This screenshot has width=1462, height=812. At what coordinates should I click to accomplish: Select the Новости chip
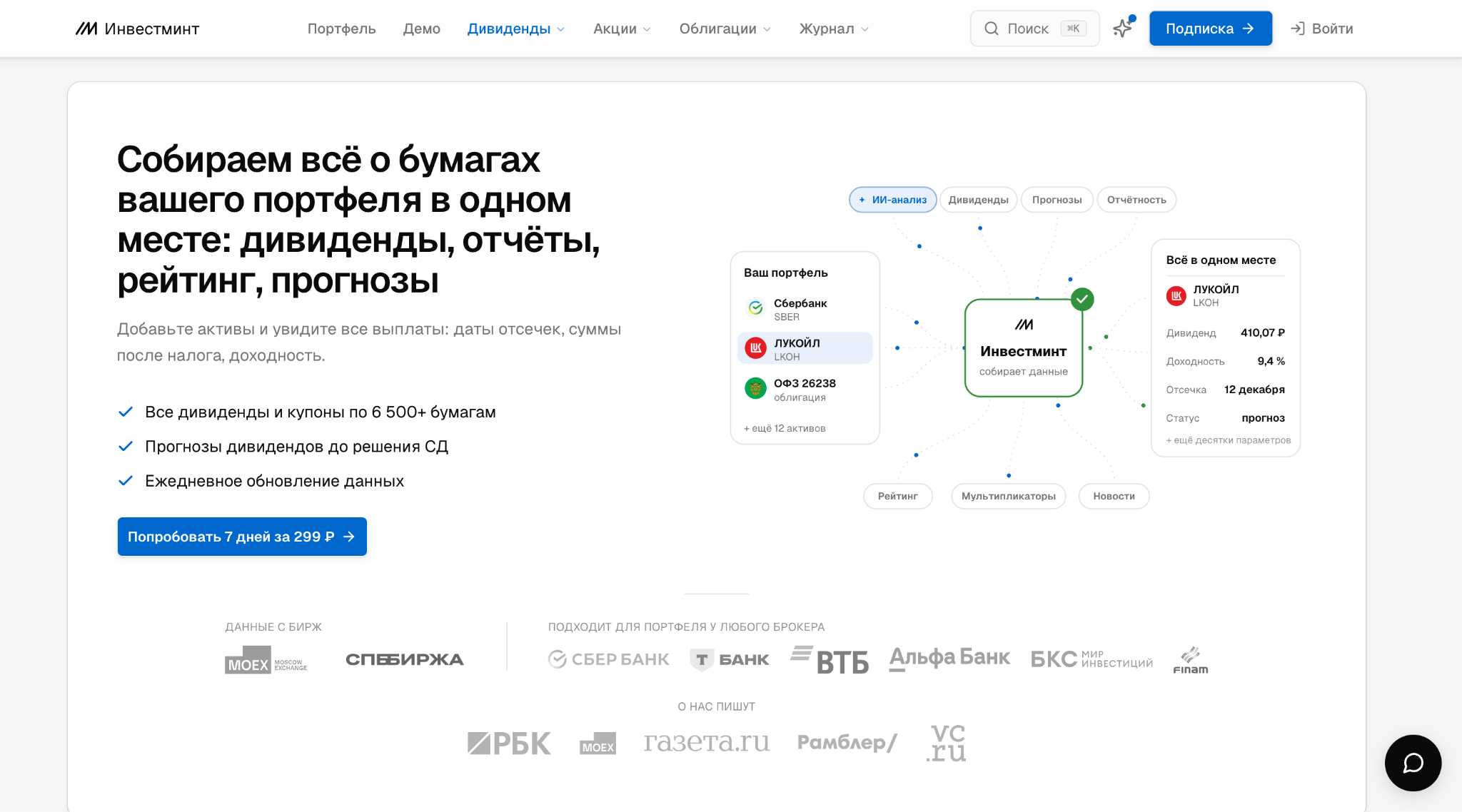pos(1114,496)
